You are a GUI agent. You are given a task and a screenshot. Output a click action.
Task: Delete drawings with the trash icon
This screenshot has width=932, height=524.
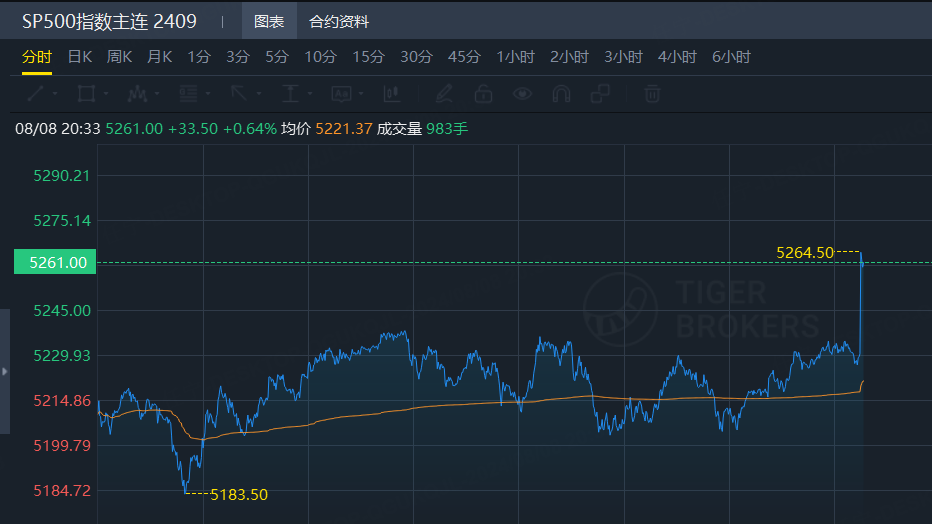click(x=652, y=94)
